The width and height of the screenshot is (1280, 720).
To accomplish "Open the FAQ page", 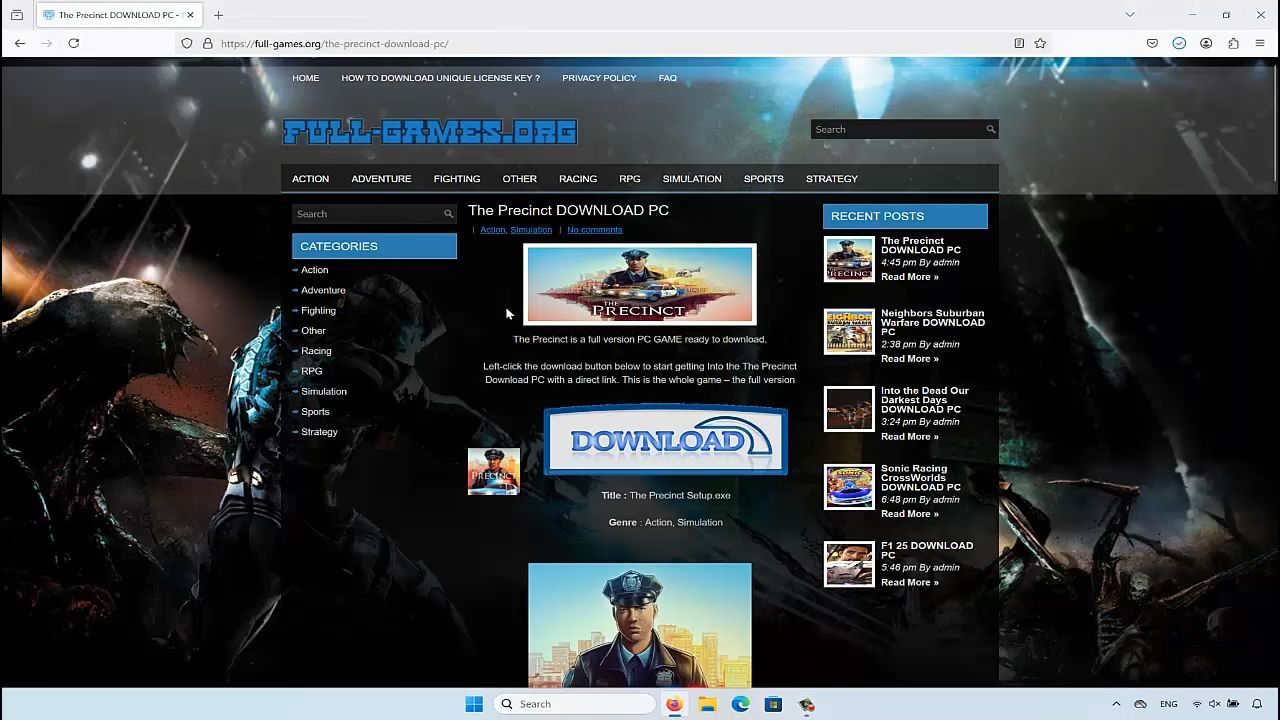I will pos(668,78).
